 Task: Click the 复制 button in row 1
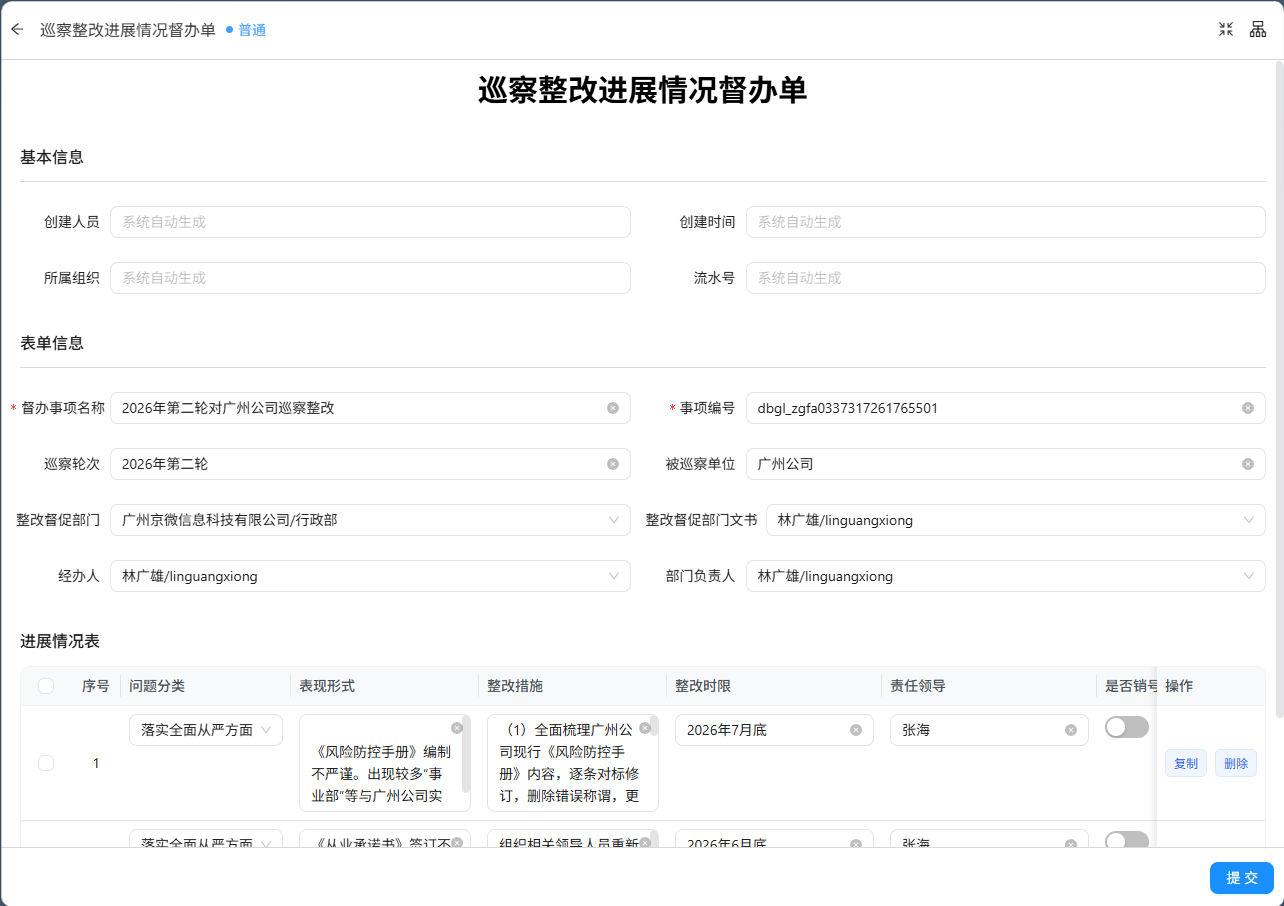1186,763
